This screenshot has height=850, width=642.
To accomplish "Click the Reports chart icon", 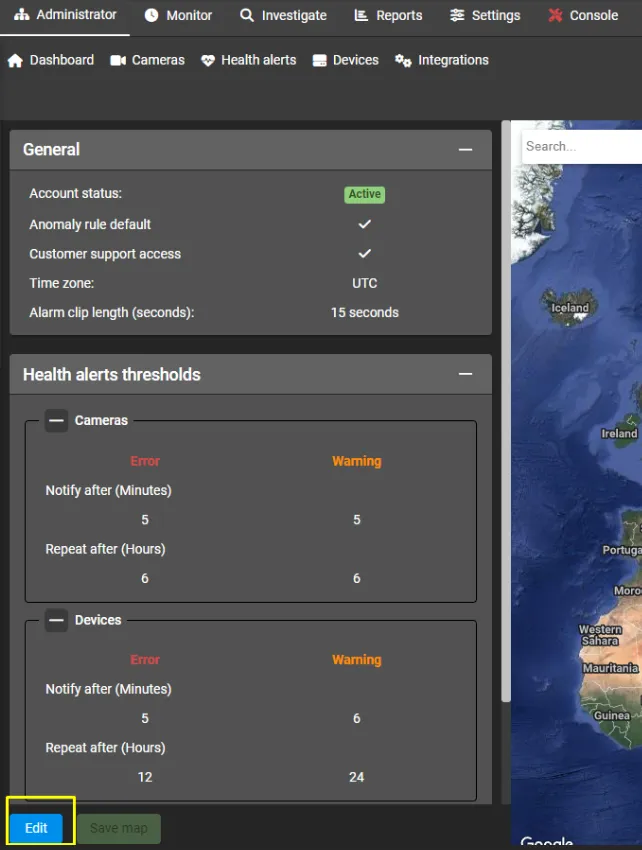I will click(x=361, y=15).
